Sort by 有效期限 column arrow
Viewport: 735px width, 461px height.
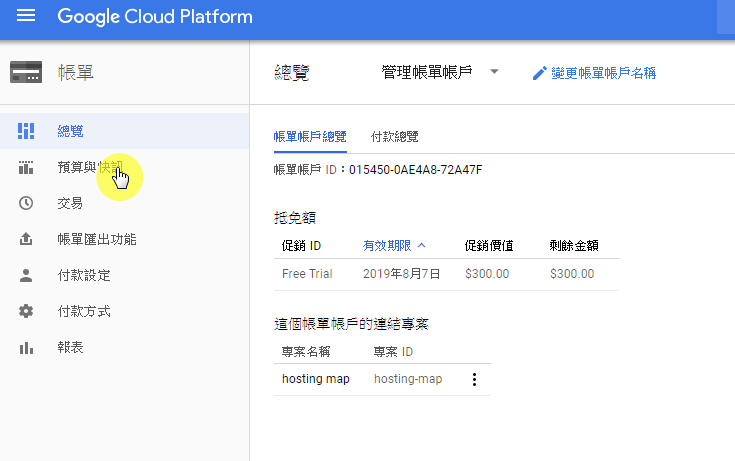click(421, 245)
